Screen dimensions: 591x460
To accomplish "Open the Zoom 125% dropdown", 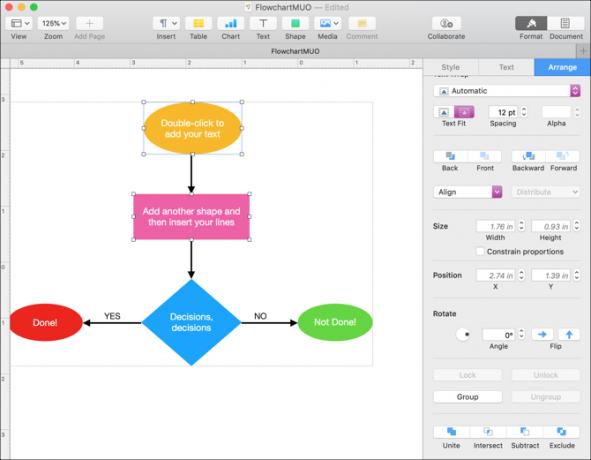I will pyautogui.click(x=54, y=23).
